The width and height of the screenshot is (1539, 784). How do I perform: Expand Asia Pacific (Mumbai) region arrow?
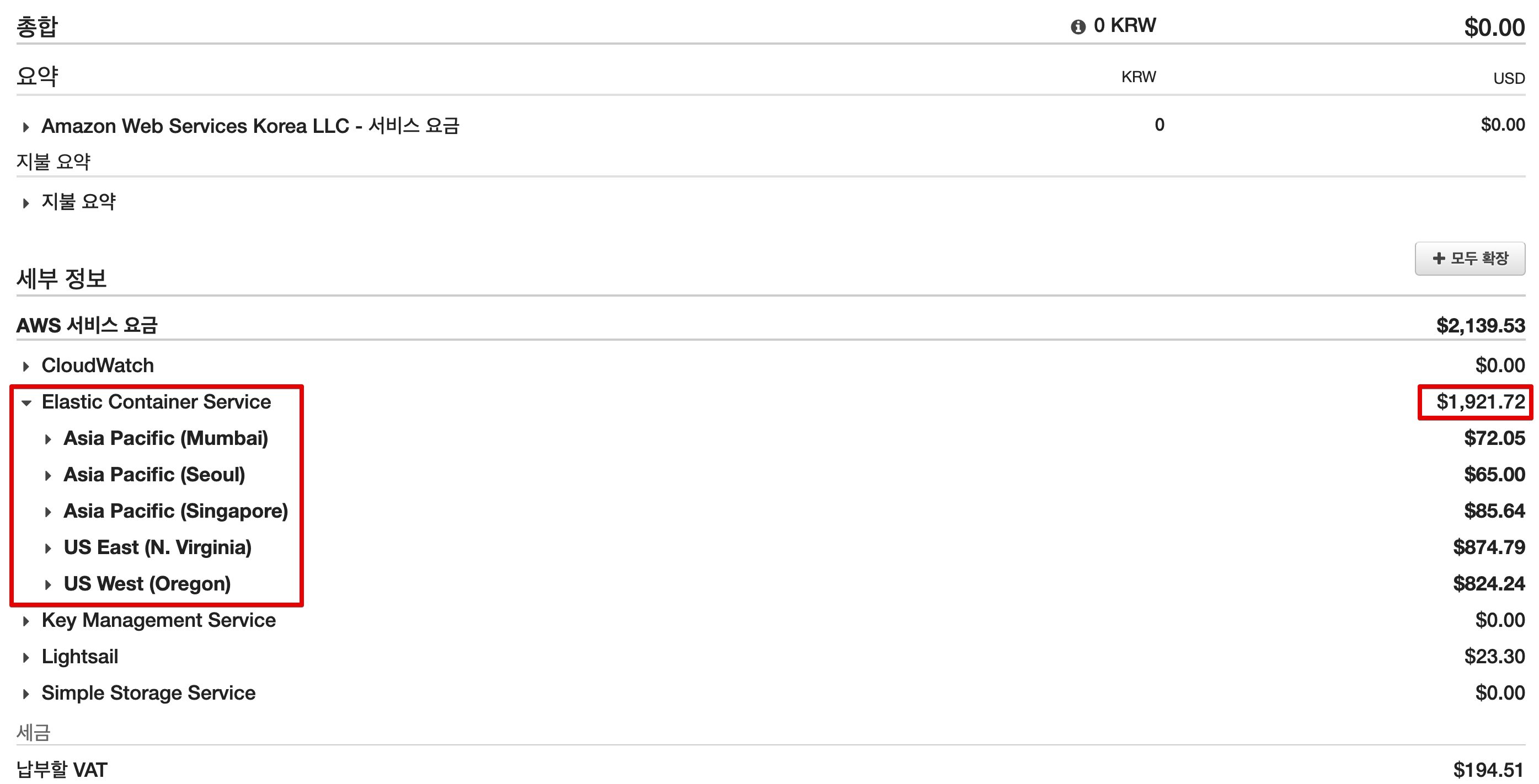point(48,439)
